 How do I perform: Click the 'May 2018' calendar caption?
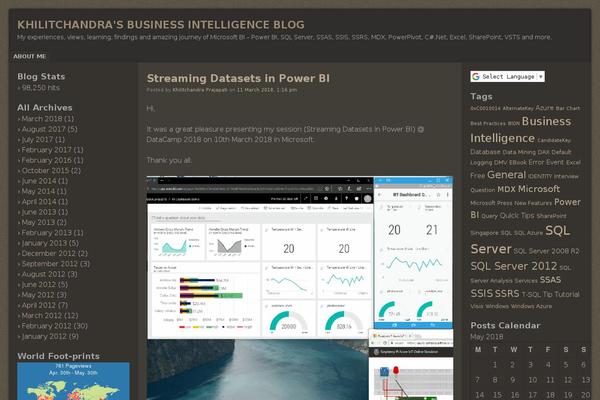point(487,337)
